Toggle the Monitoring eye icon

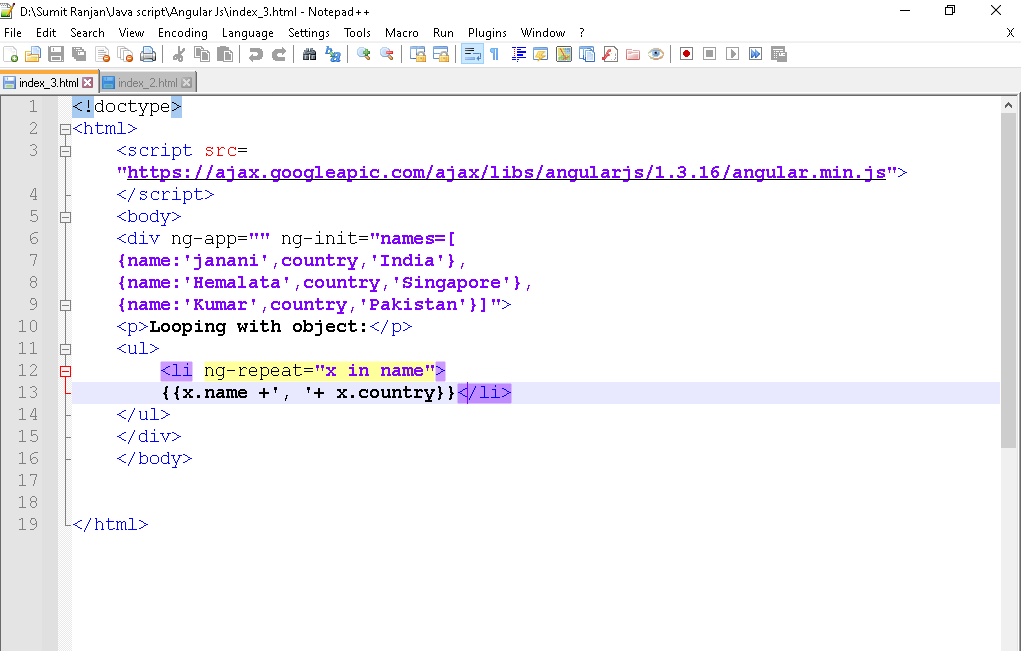(656, 54)
